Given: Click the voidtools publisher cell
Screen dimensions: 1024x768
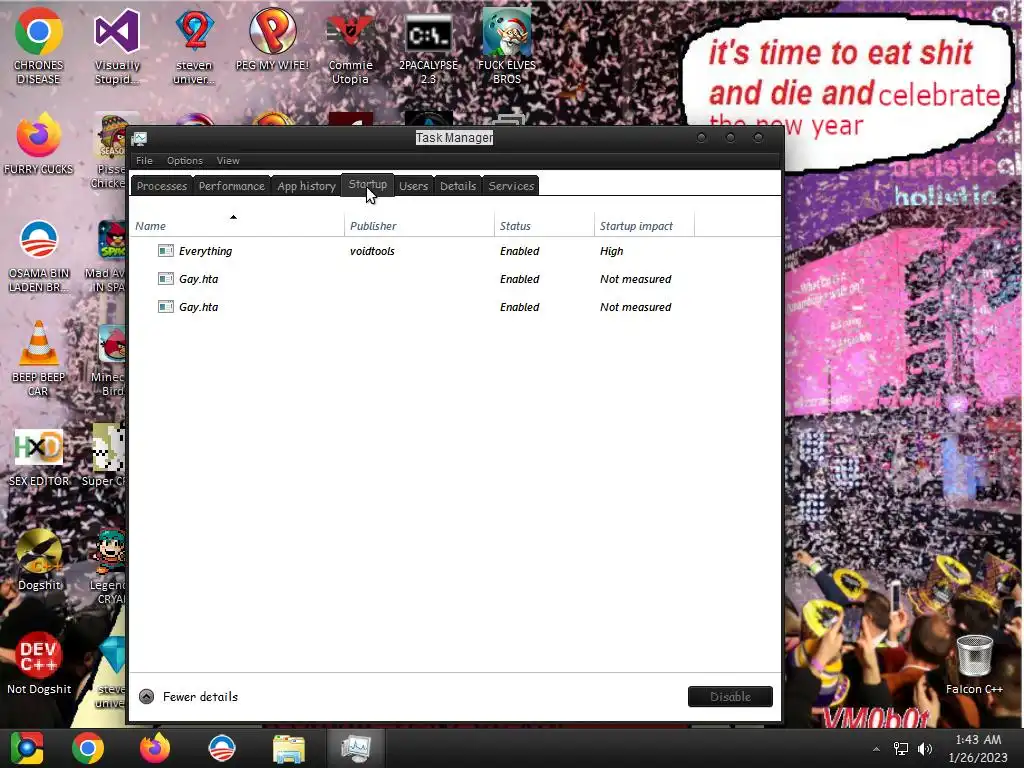Looking at the screenshot, I should 372,251.
